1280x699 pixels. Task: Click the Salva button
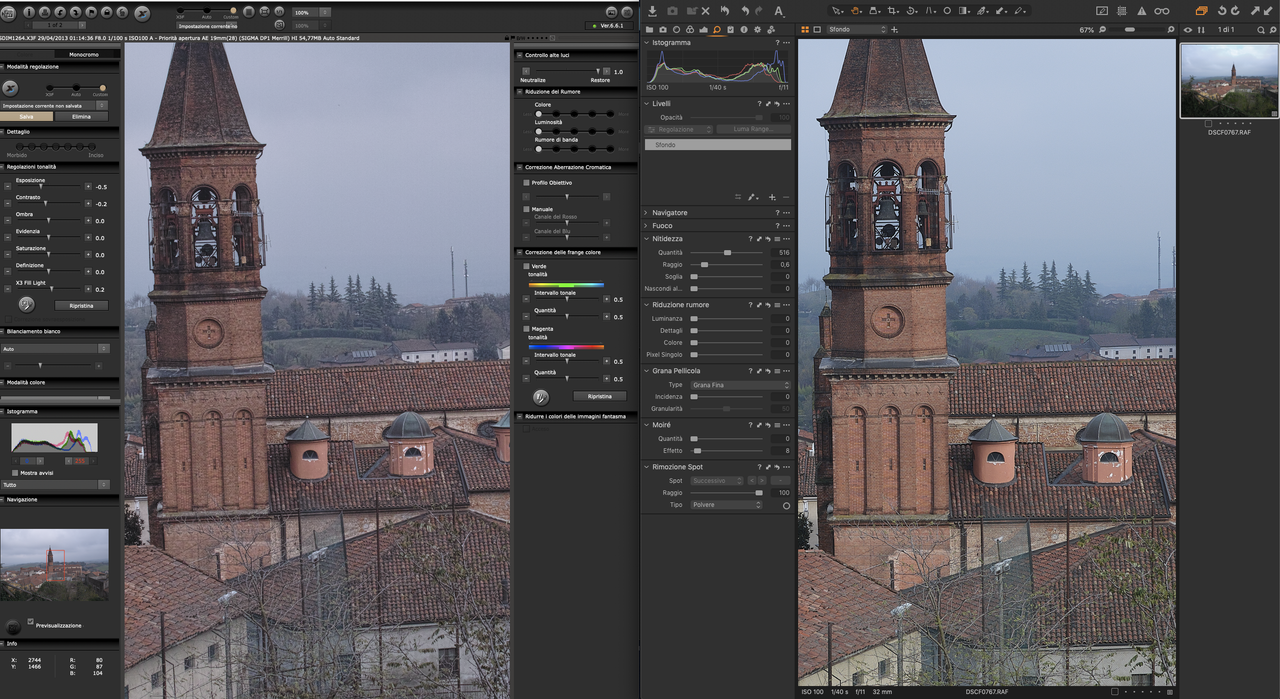pos(26,116)
